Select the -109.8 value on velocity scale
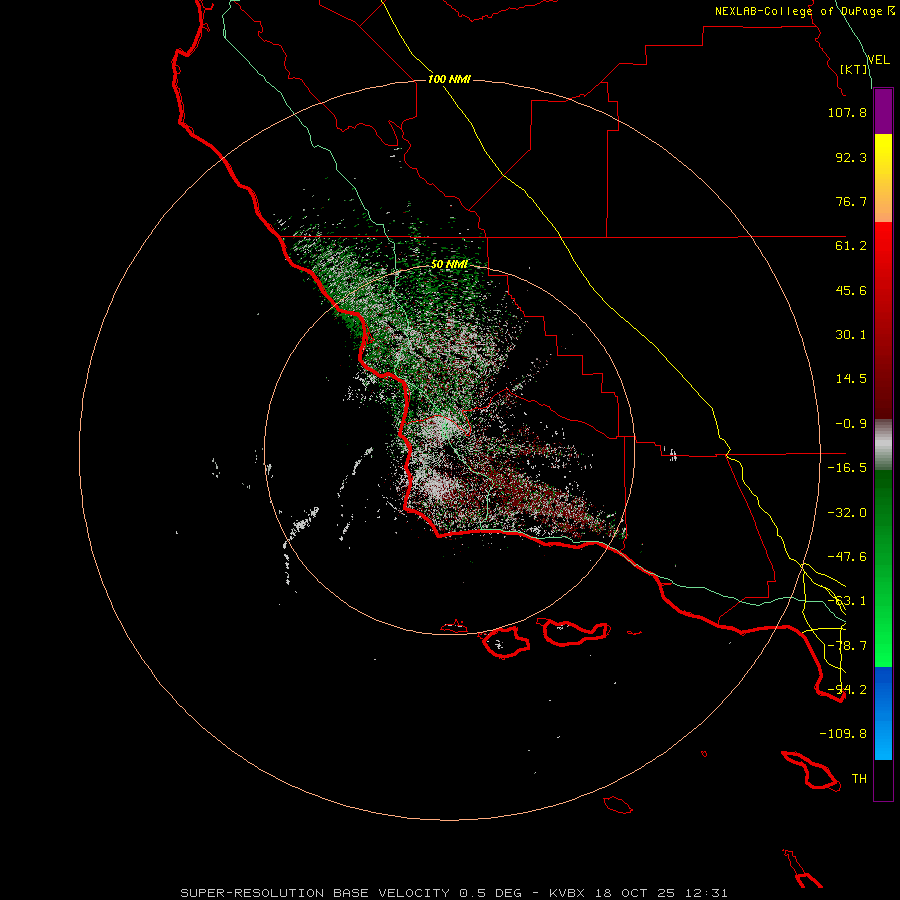The image size is (900, 900). pos(843,734)
